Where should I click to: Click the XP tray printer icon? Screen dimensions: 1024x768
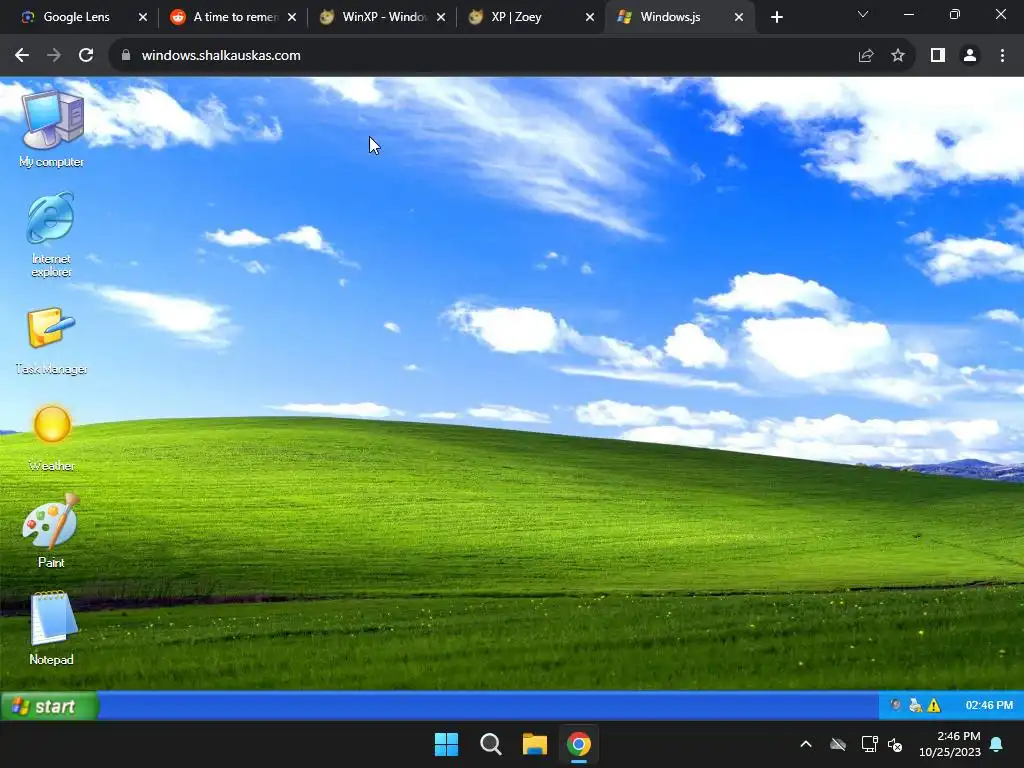[x=916, y=705]
